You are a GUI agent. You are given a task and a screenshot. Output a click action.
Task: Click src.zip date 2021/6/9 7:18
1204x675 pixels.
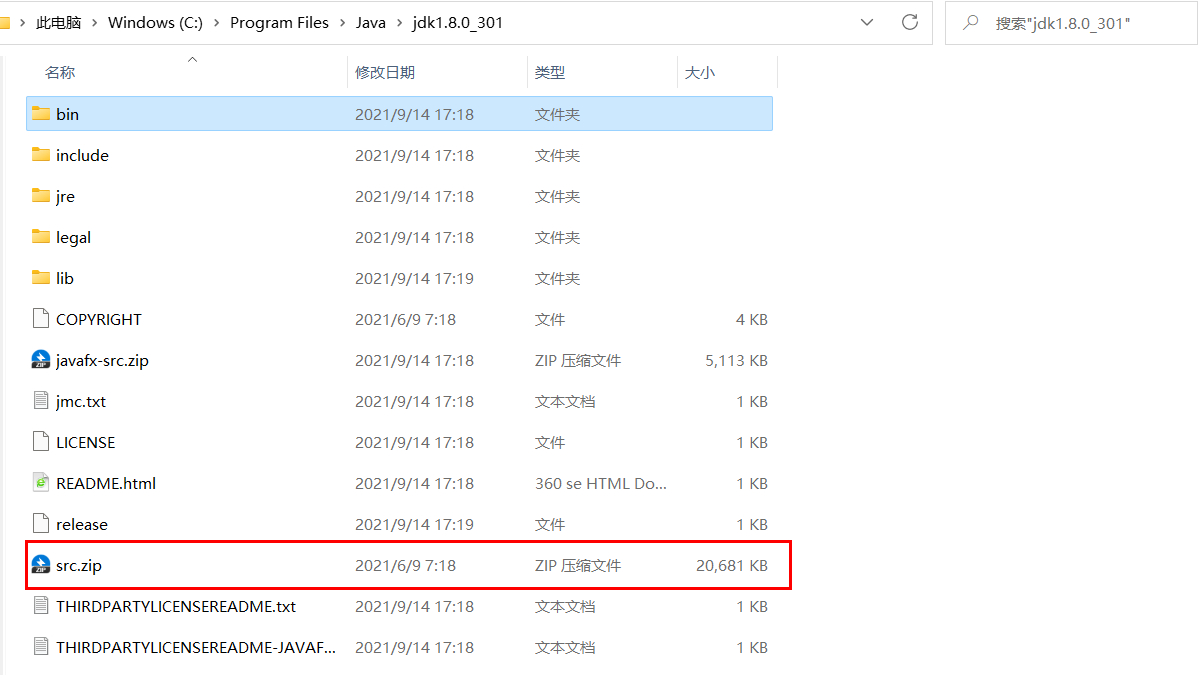[405, 565]
